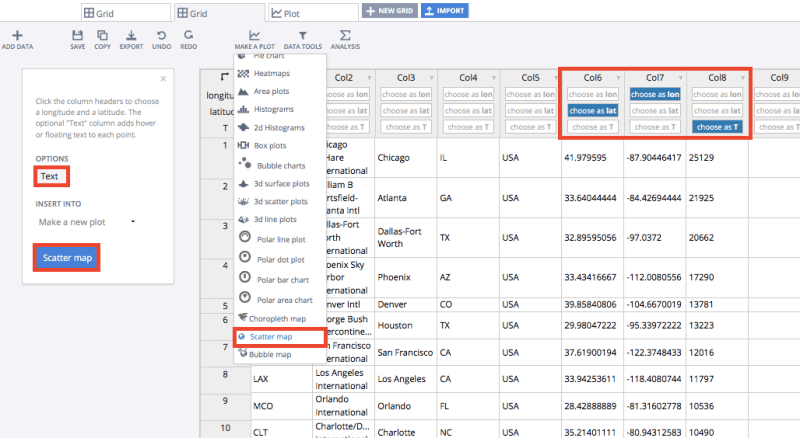Select the Chicago city cell

(406, 158)
